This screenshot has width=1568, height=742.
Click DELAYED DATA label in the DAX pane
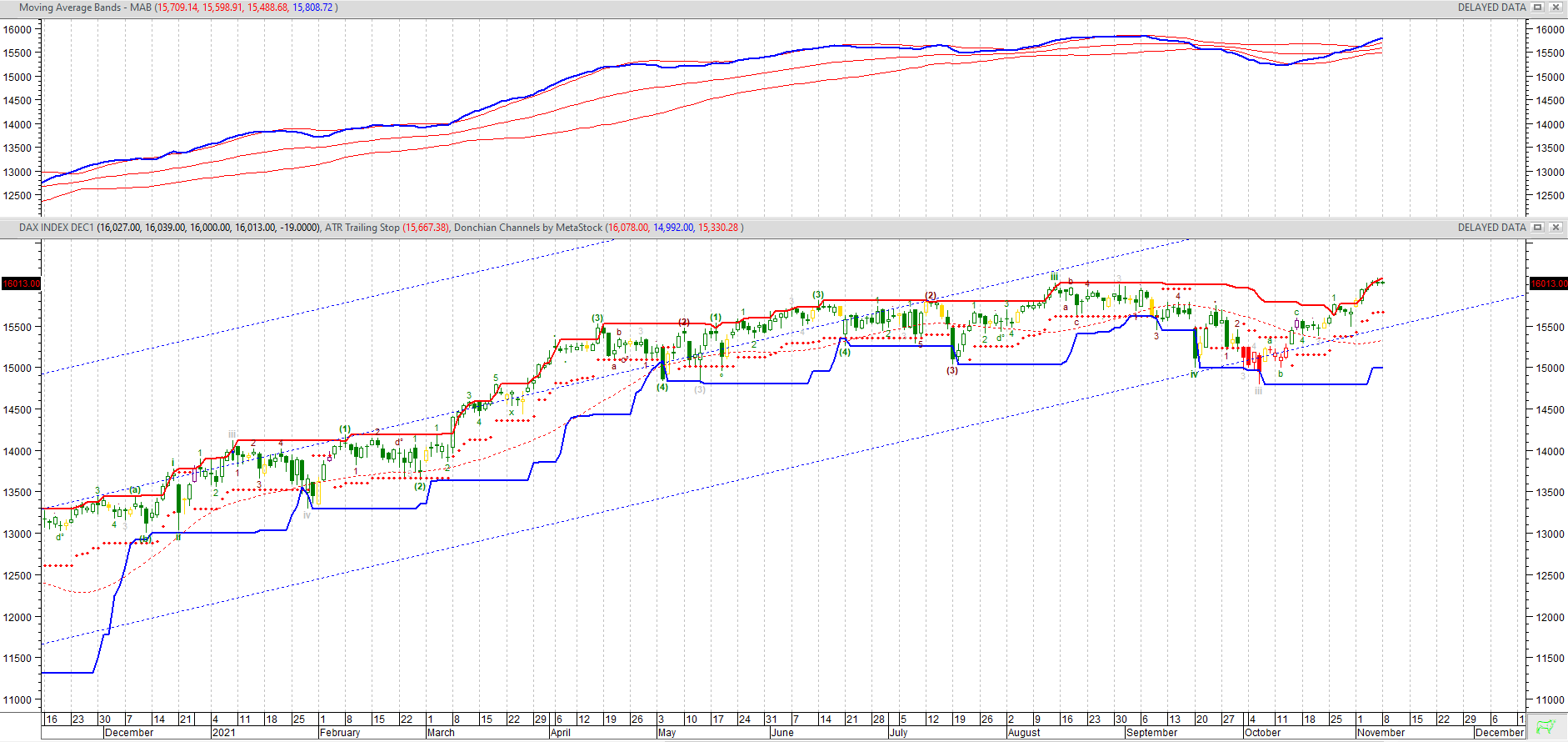tap(1491, 228)
